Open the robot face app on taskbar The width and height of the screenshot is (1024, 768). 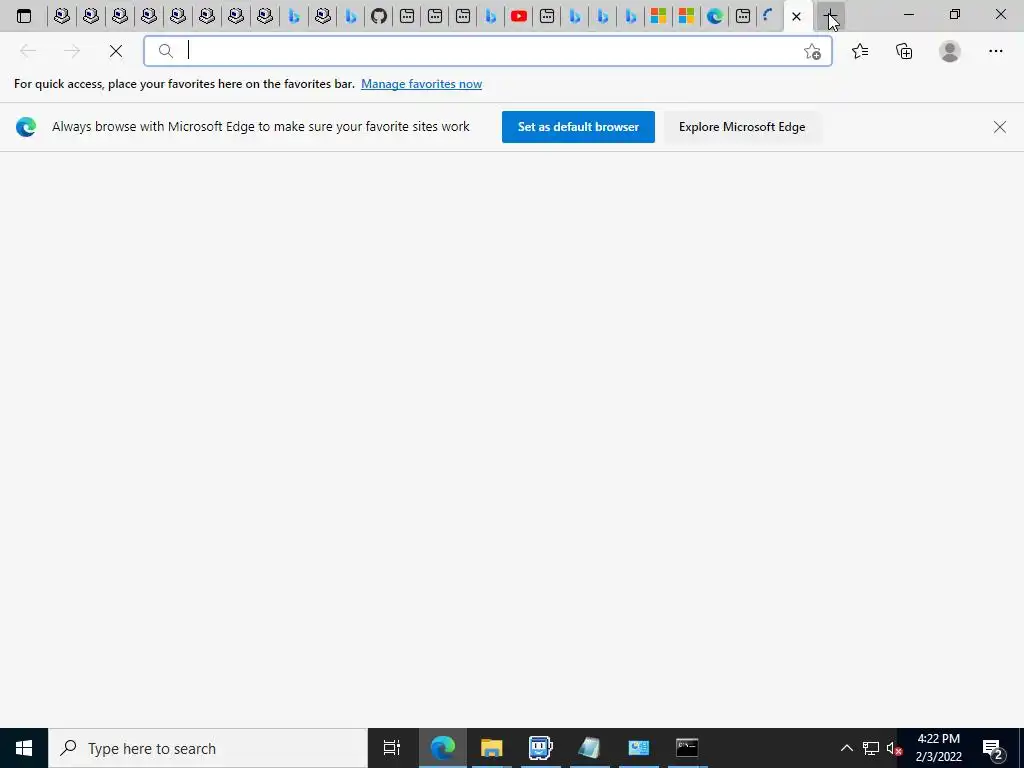pyautogui.click(x=541, y=748)
